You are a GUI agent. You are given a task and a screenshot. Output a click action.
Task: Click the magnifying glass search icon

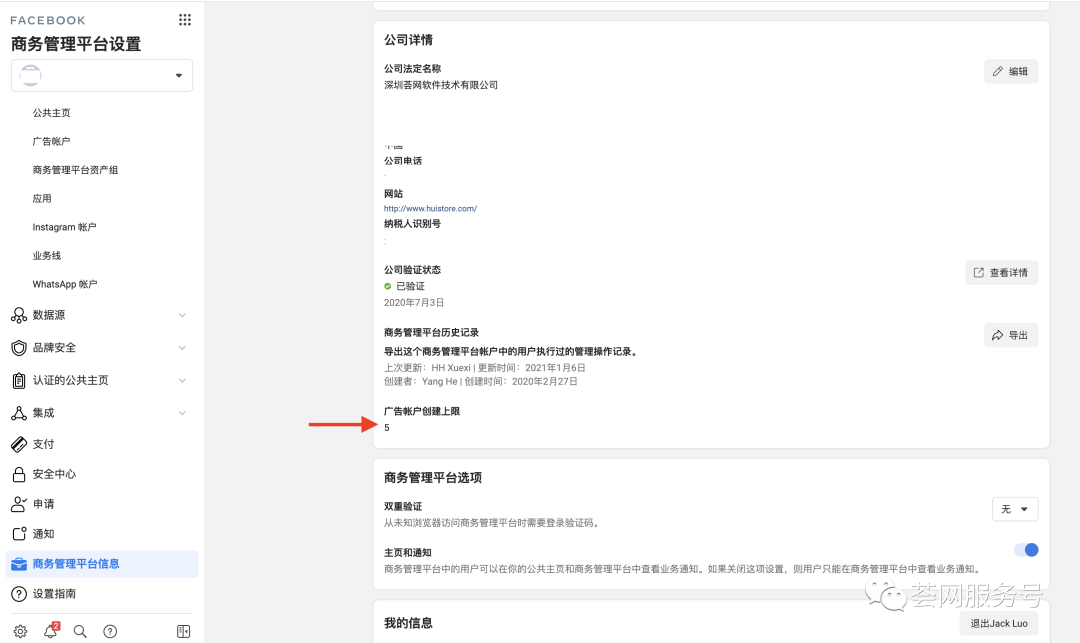[80, 631]
